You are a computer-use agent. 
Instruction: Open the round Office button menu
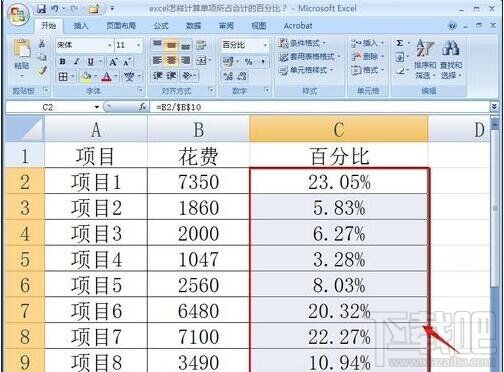19,15
